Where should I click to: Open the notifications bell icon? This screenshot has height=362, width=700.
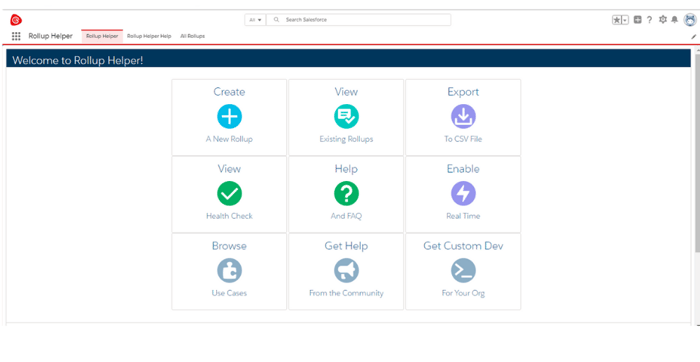click(x=675, y=20)
